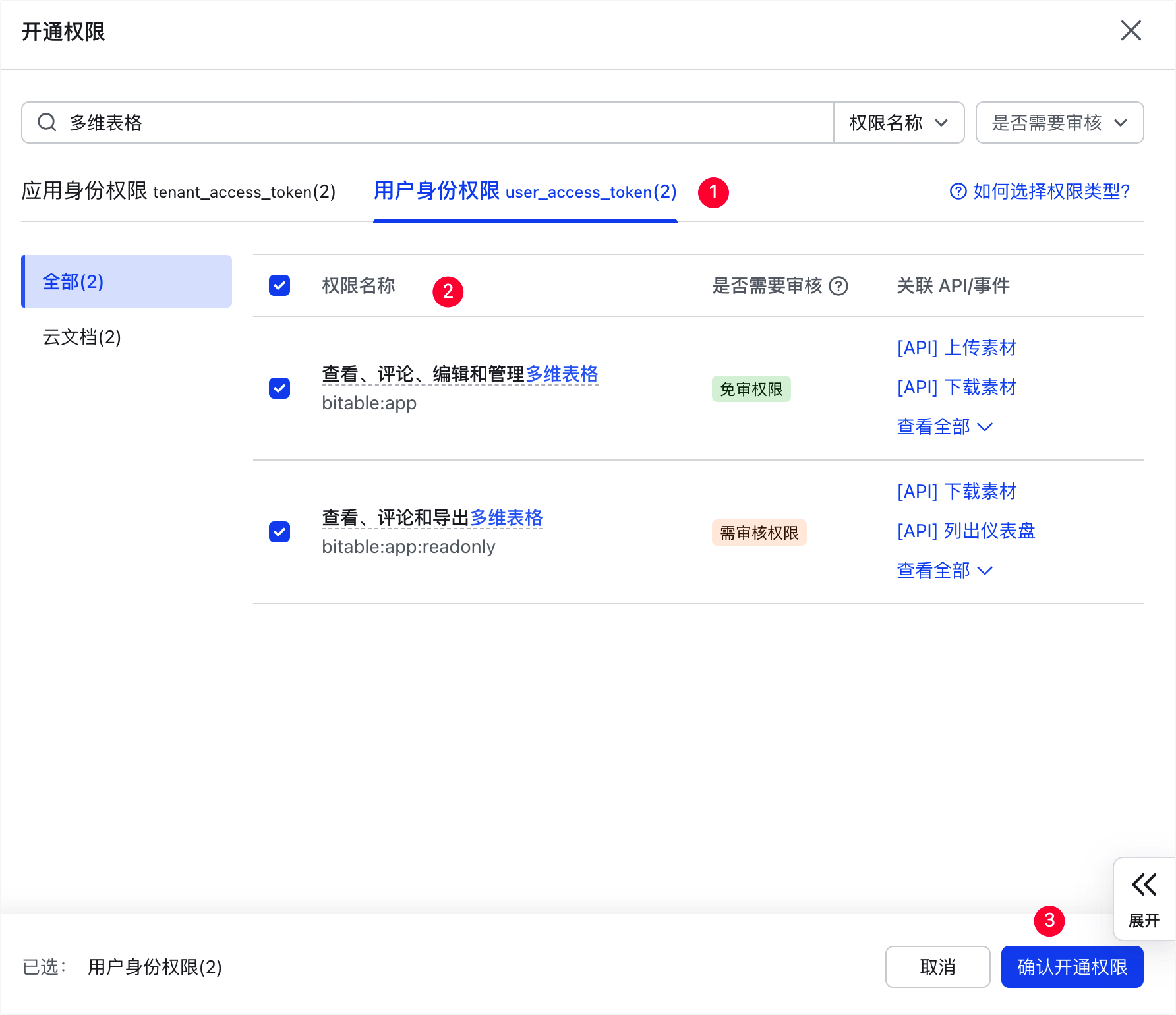Image resolution: width=1176 pixels, height=1015 pixels.
Task: Switch to 应用身份权限 tenant_access_token tab
Action: 179,192
